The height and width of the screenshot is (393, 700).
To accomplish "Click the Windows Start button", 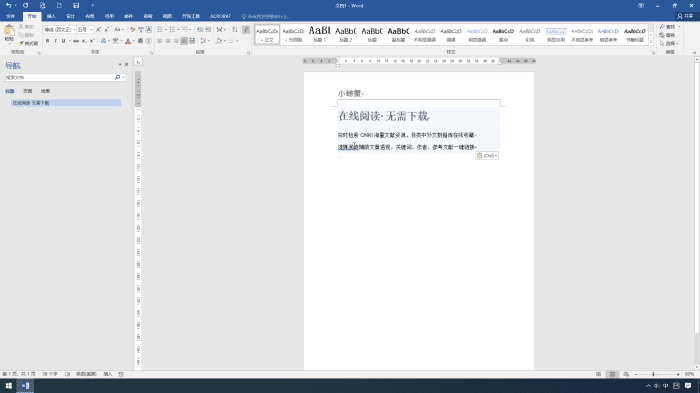I will pos(8,386).
